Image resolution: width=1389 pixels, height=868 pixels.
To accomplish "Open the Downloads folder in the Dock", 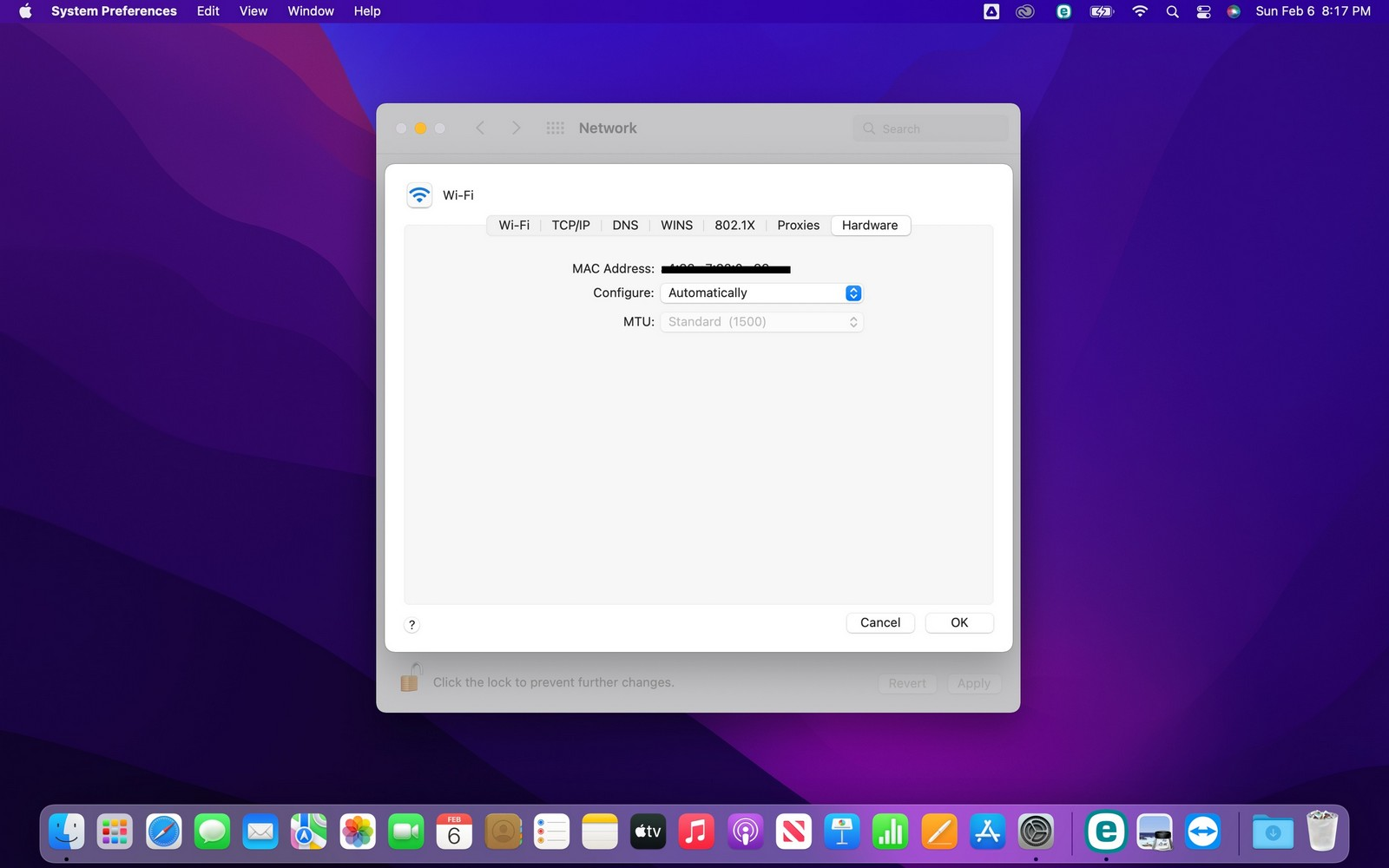I will coord(1273,832).
